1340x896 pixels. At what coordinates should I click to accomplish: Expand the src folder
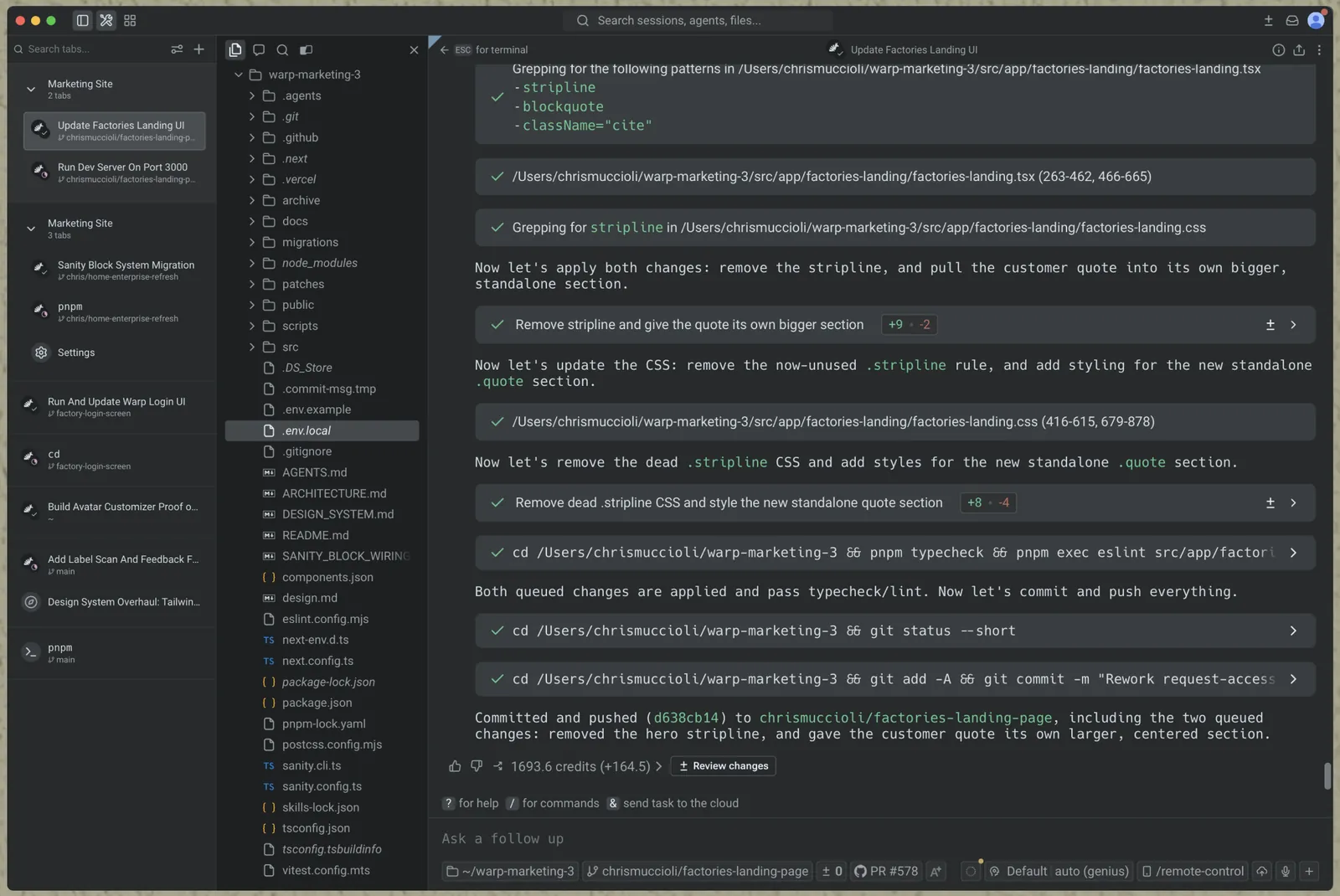(x=251, y=347)
